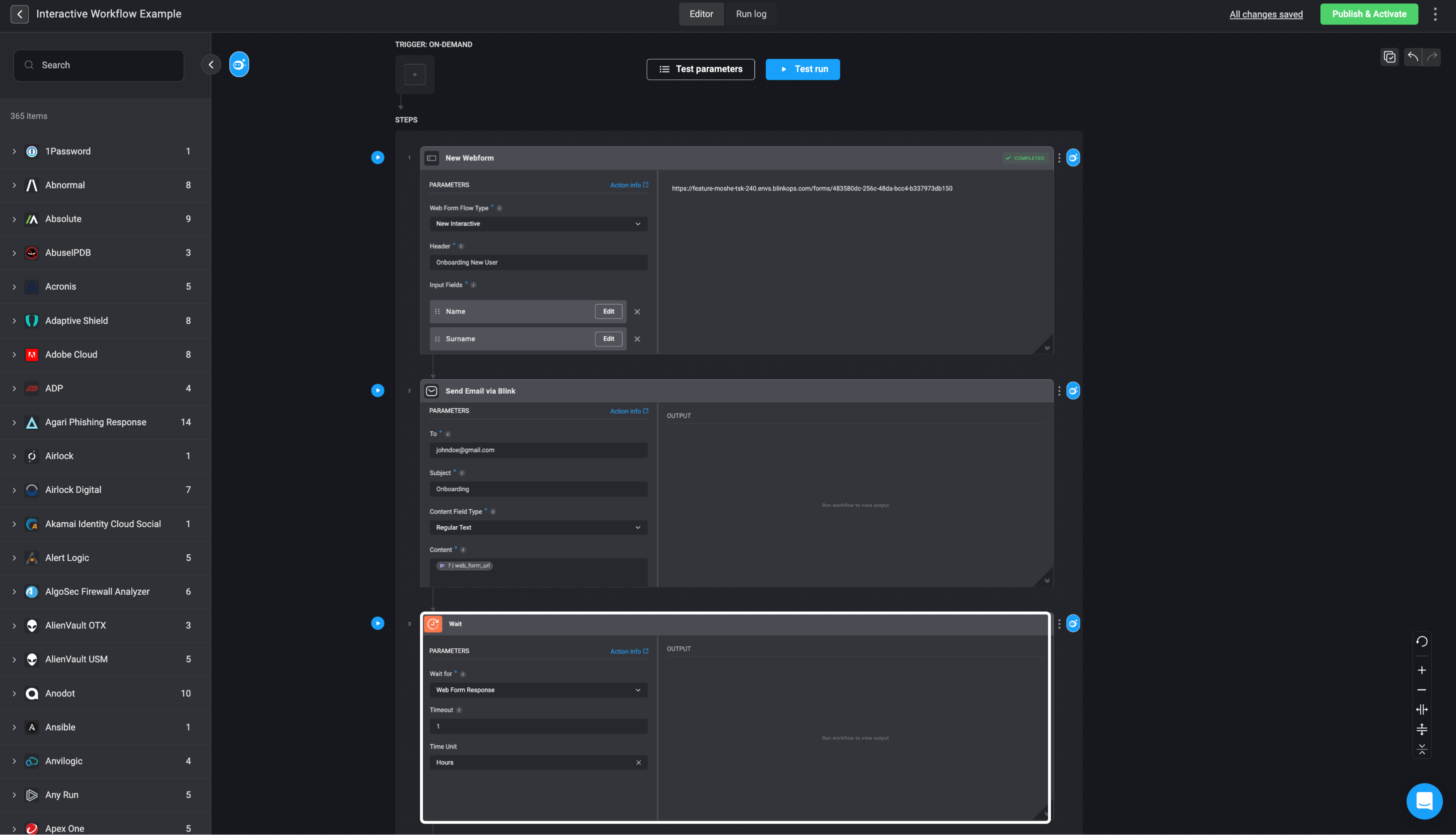Click the Search actions input field
This screenshot has height=835, width=1456.
99,65
